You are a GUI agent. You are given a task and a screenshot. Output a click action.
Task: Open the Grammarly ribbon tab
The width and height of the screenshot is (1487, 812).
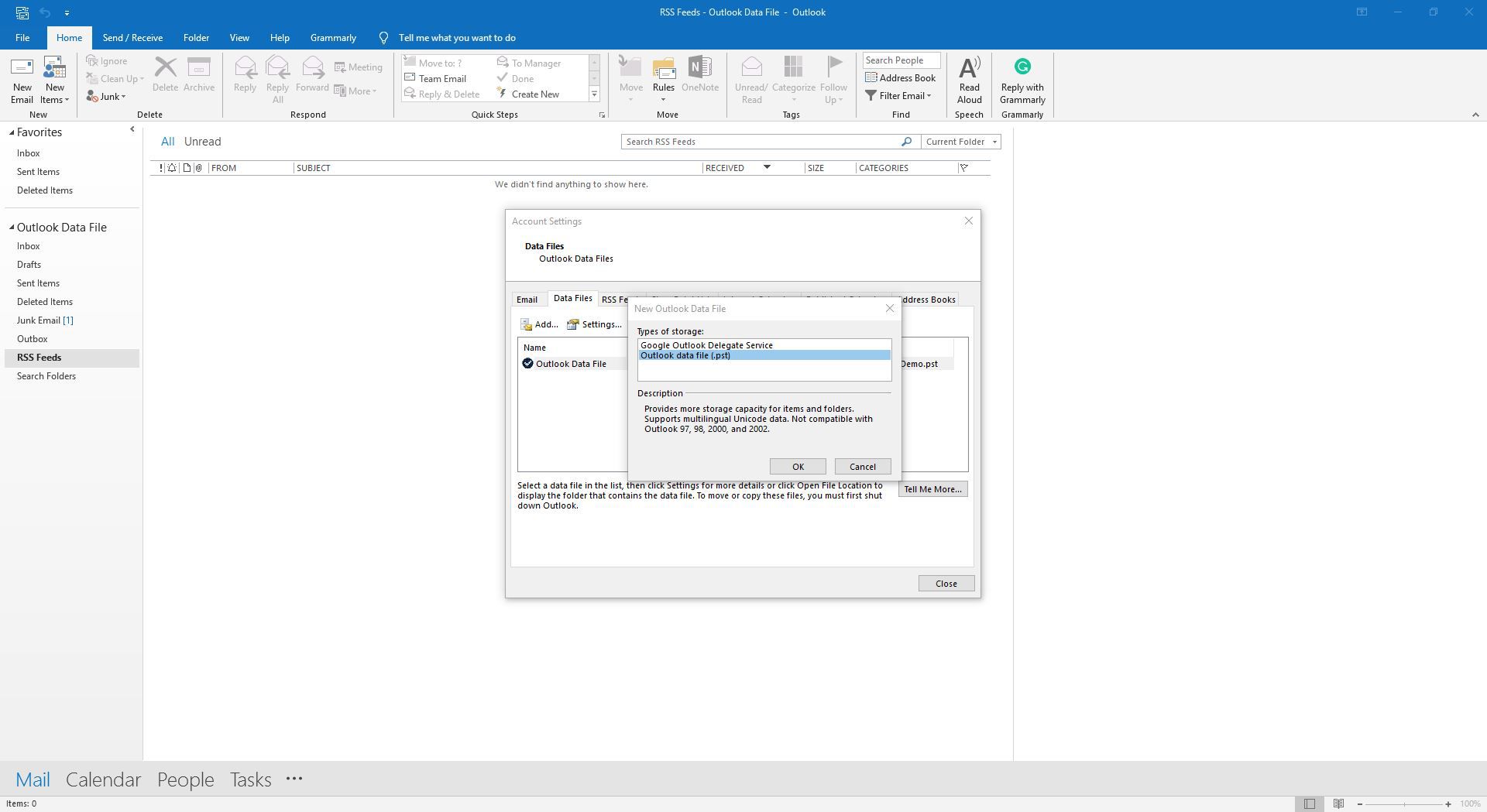[333, 38]
